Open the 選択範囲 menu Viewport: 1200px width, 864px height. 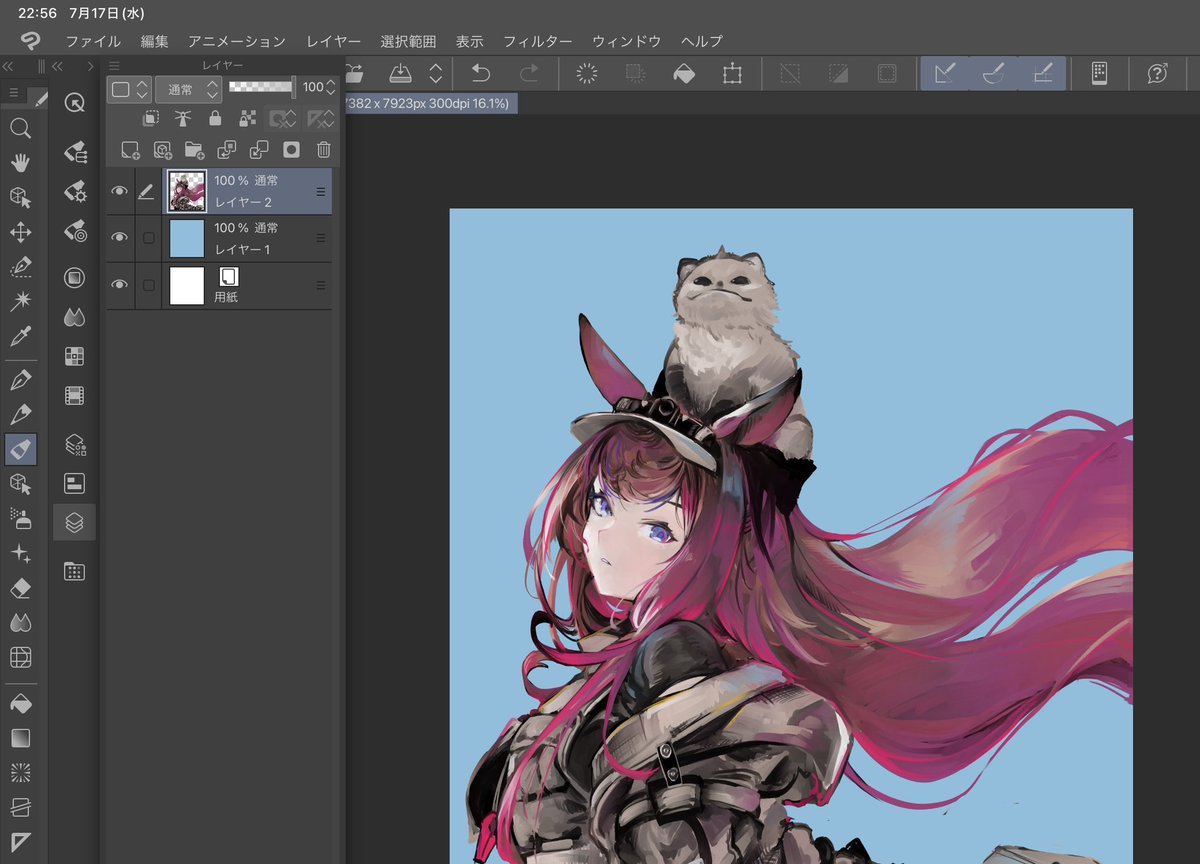pos(408,41)
